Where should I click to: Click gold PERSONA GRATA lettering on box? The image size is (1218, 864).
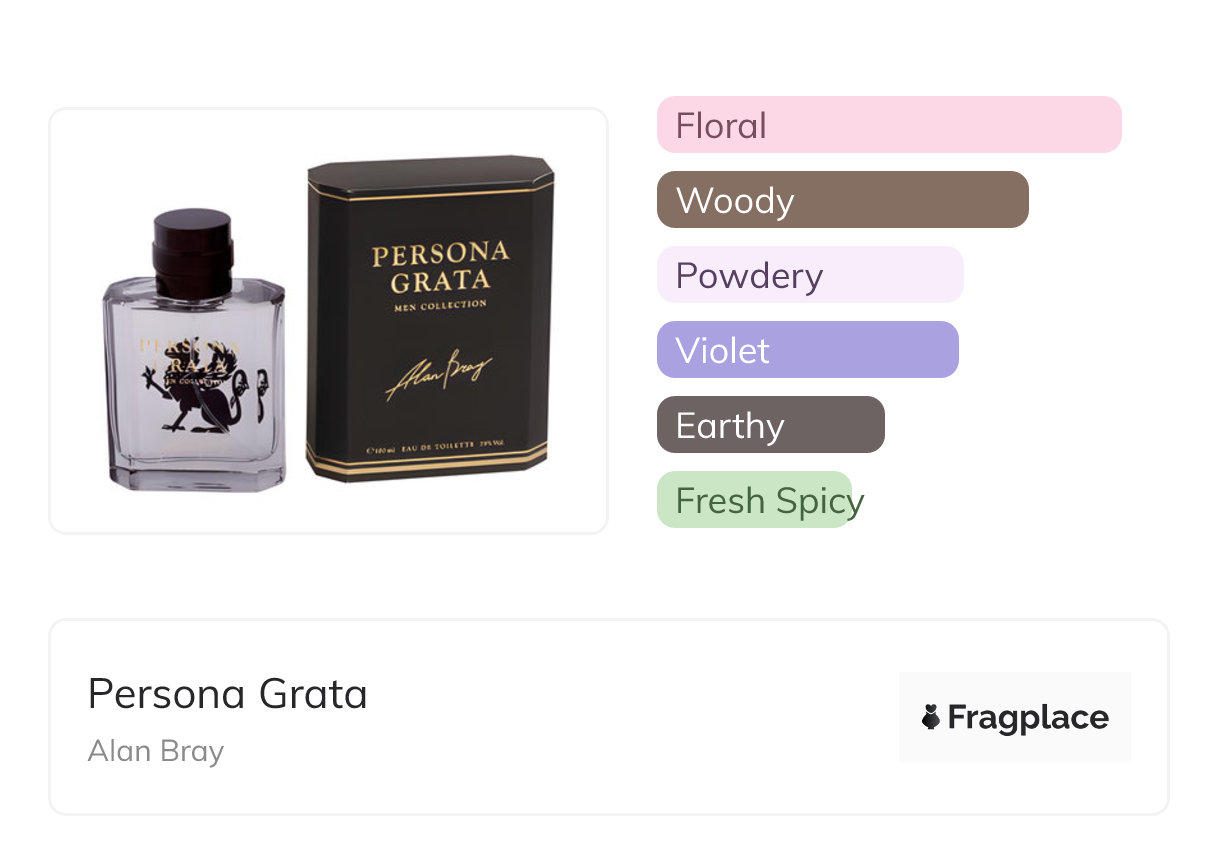click(x=440, y=266)
